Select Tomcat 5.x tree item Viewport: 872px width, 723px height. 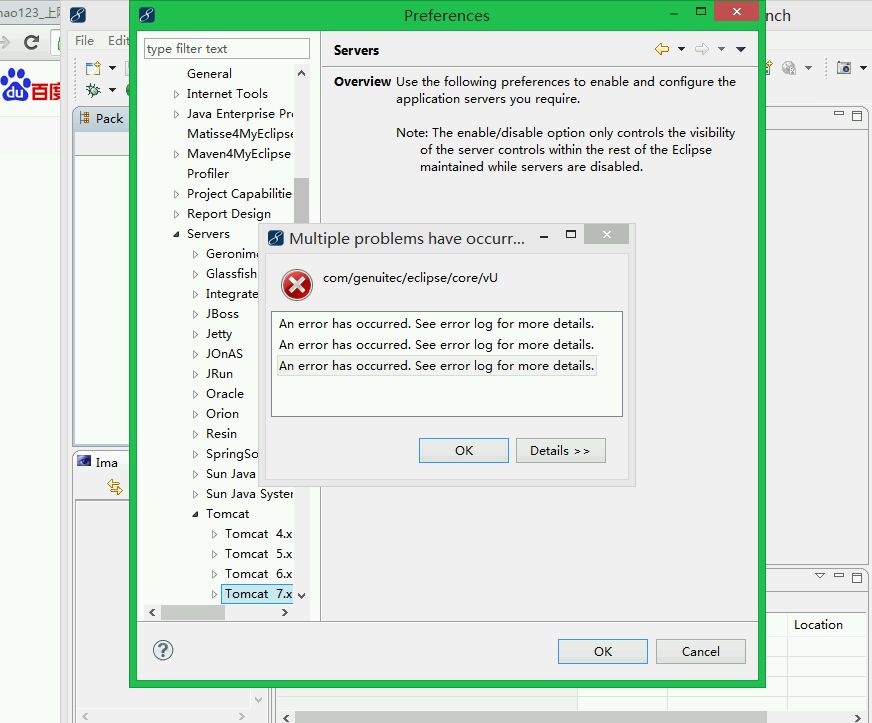[259, 554]
